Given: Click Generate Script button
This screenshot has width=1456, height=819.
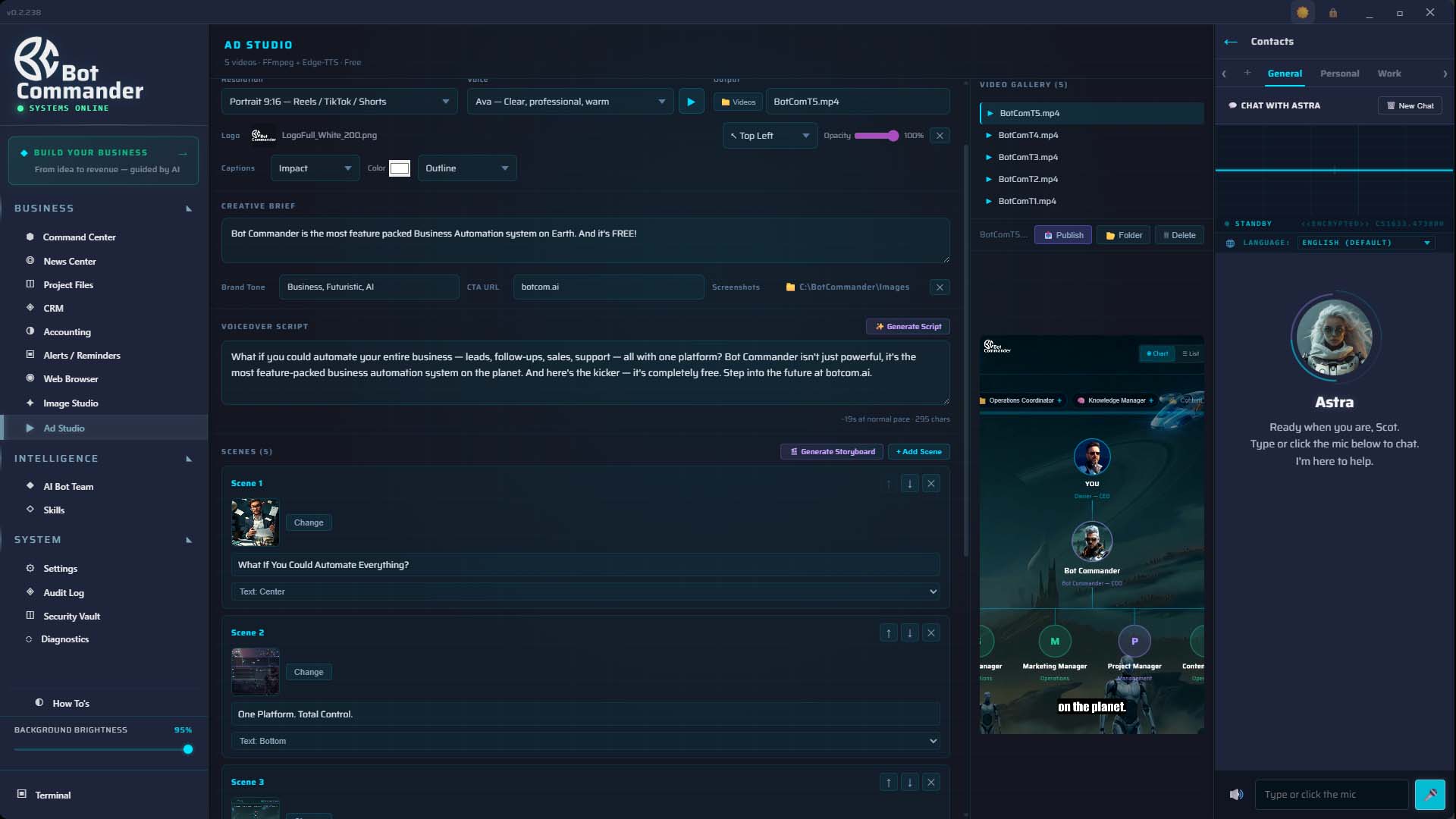Looking at the screenshot, I should [908, 327].
